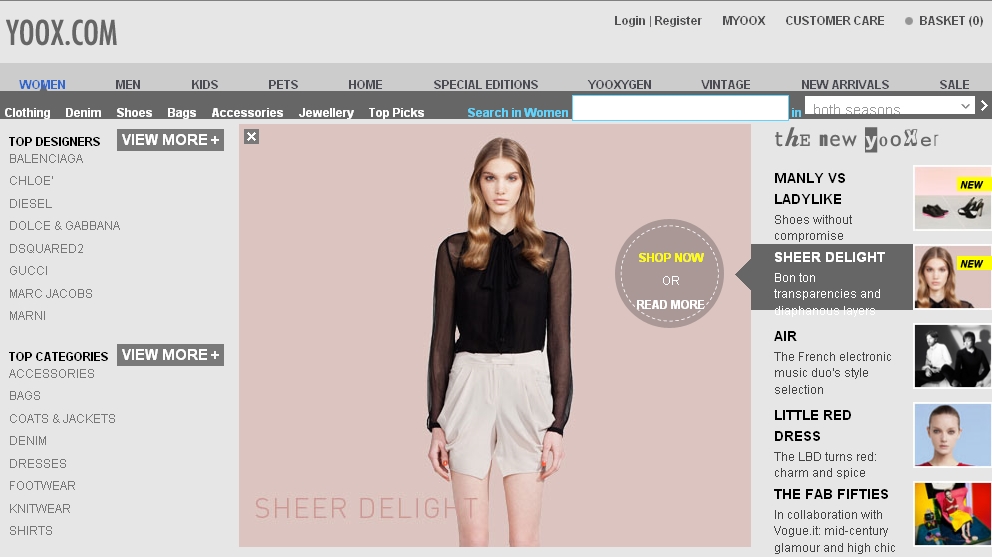The width and height of the screenshot is (992, 557).
Task: Open designer CHLOE'
Action: point(31,181)
